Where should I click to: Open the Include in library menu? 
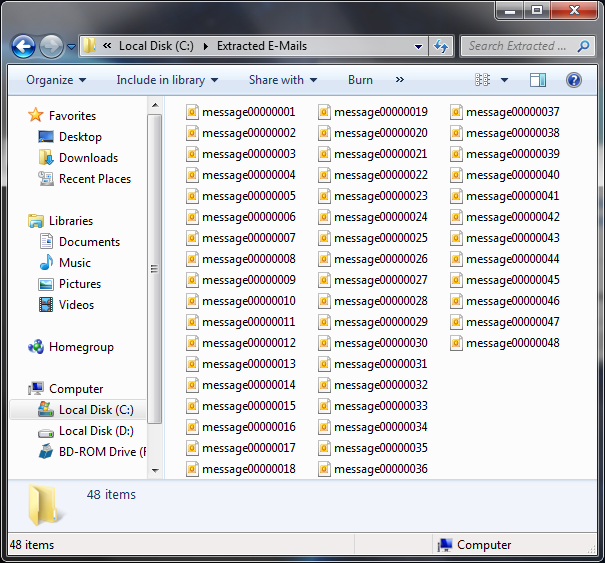166,80
